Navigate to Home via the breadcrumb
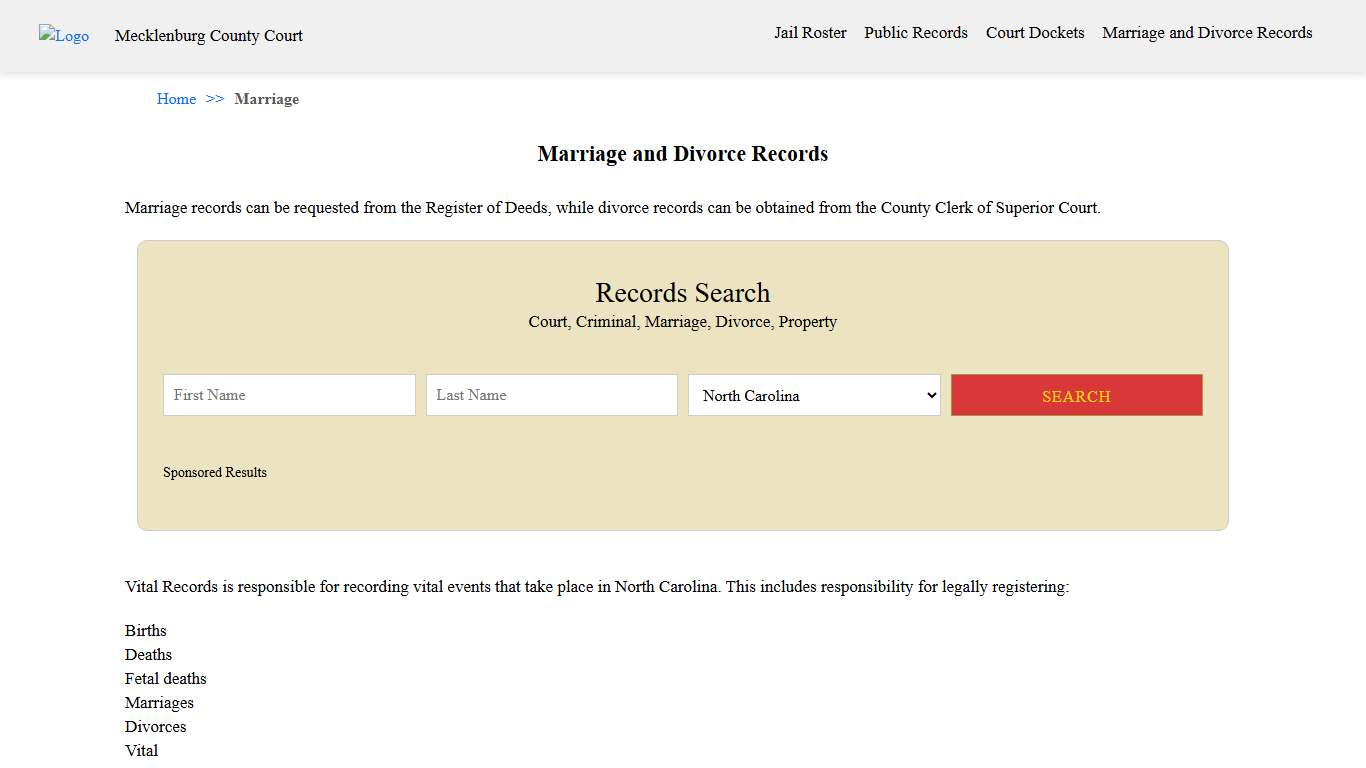Screen dimensions: 1366x768 click(x=176, y=99)
